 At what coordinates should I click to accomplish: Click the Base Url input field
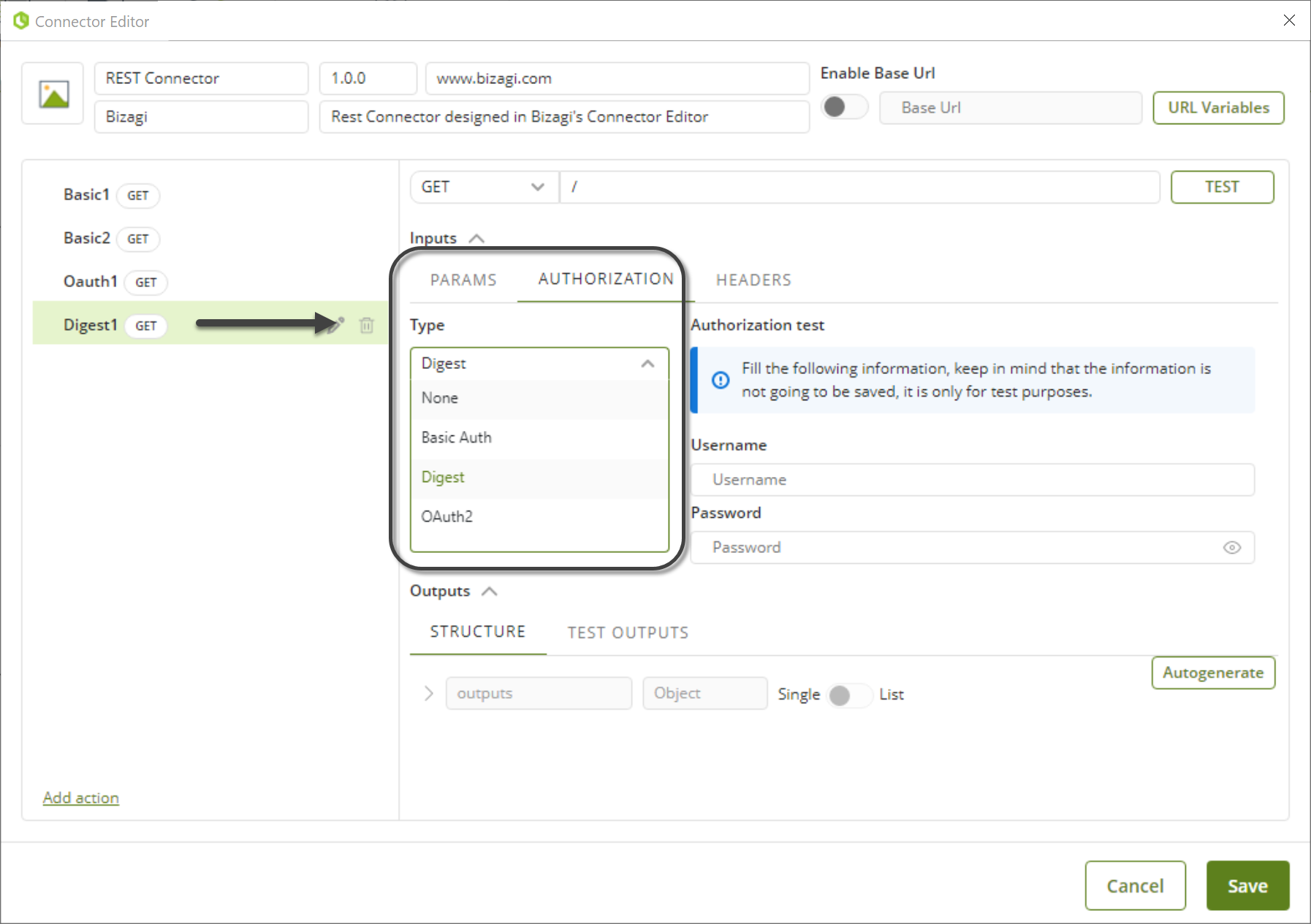tap(1011, 107)
